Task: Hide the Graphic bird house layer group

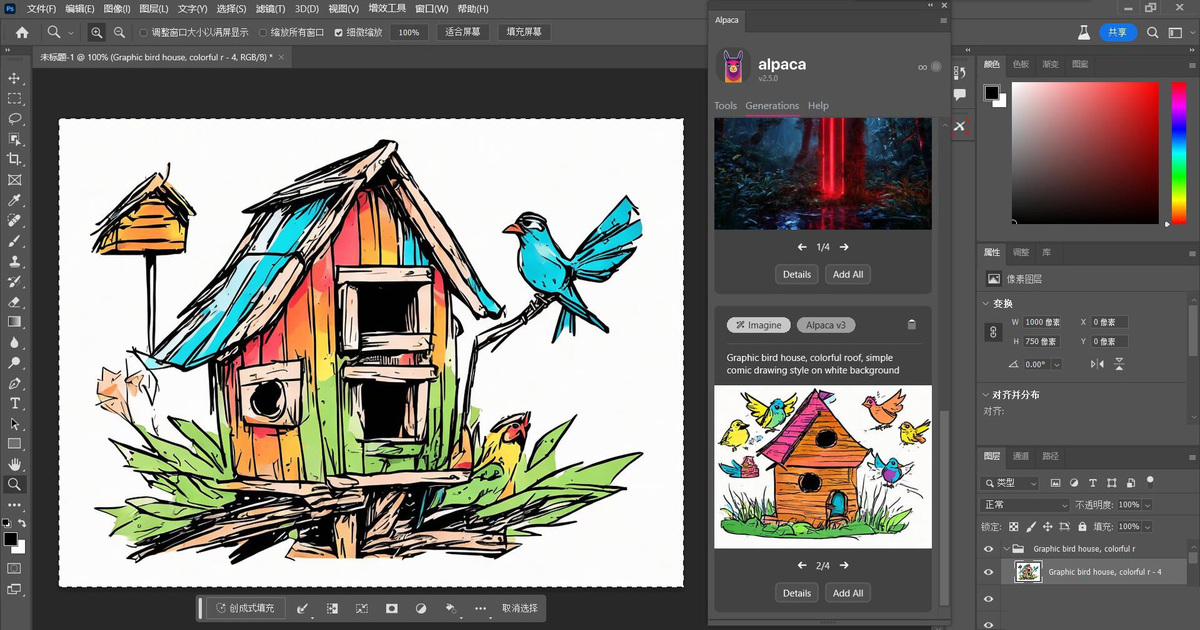Action: (x=989, y=549)
